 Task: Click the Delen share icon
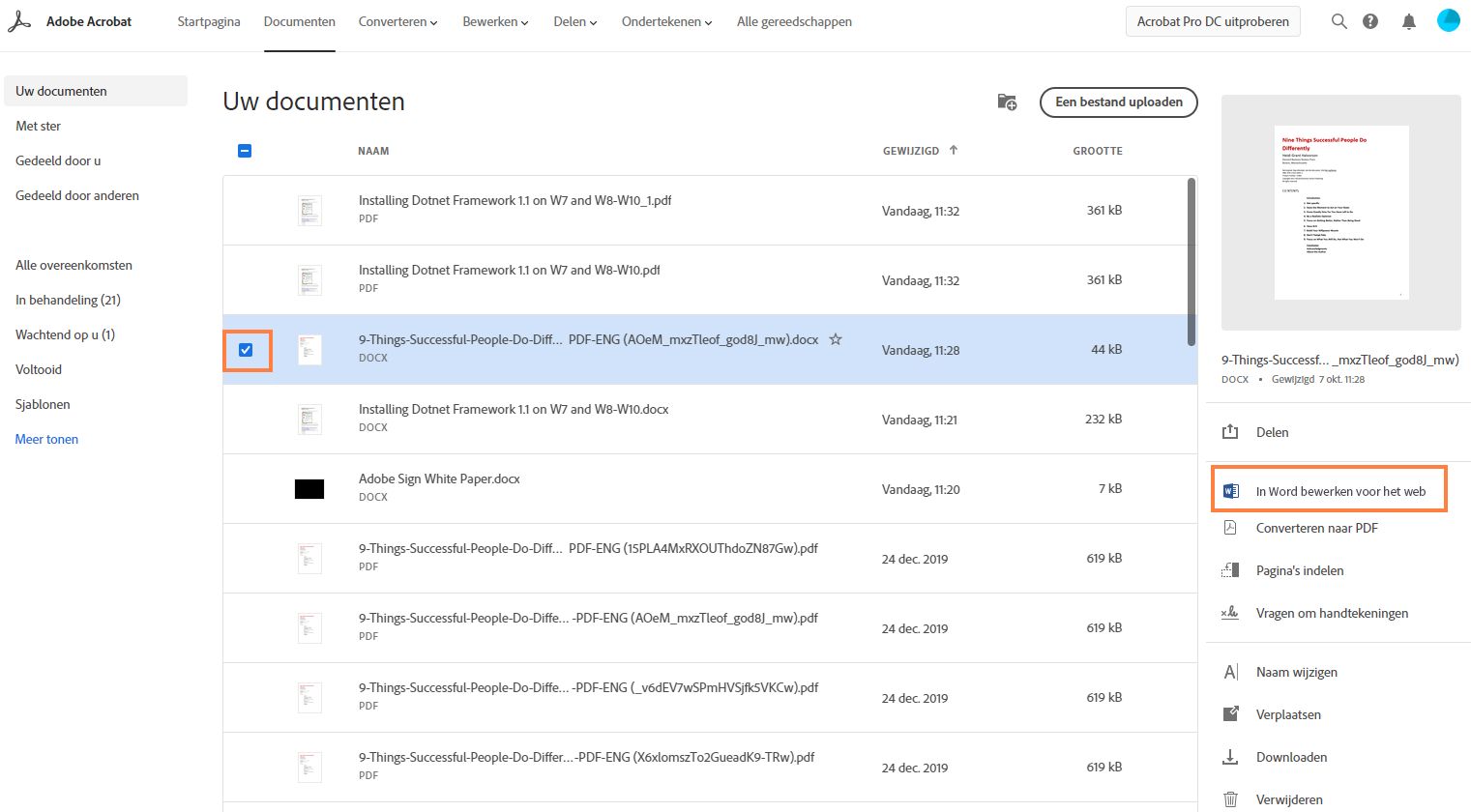1230,432
